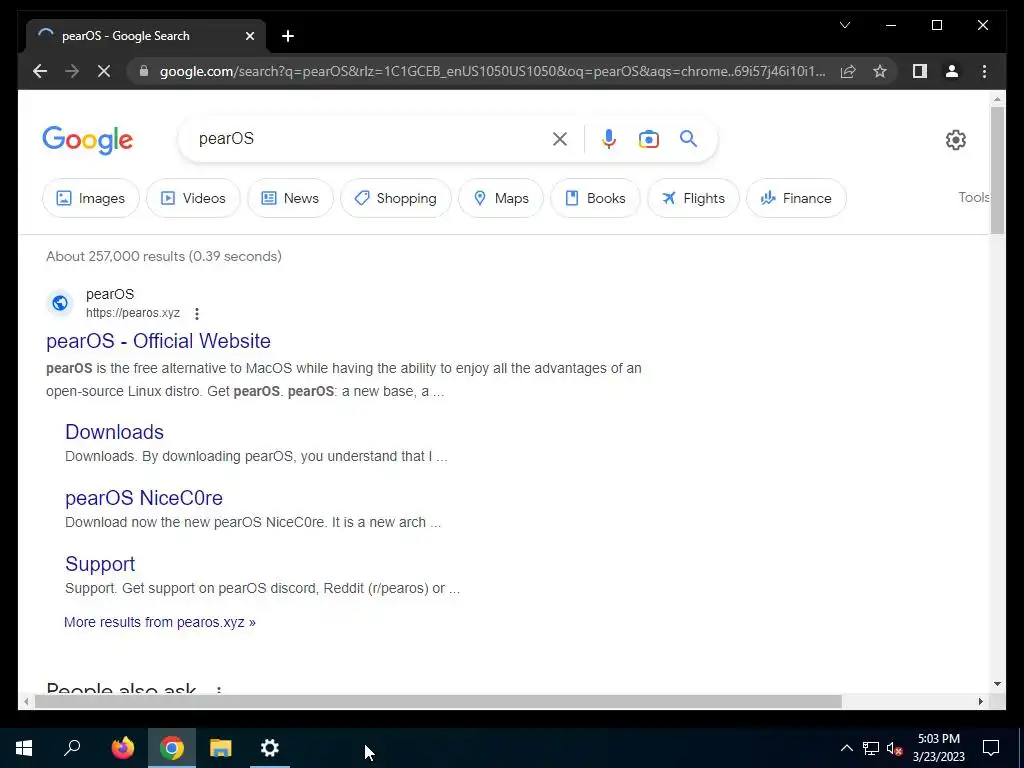Click the Google logo
1024x768 pixels.
pyautogui.click(x=88, y=140)
